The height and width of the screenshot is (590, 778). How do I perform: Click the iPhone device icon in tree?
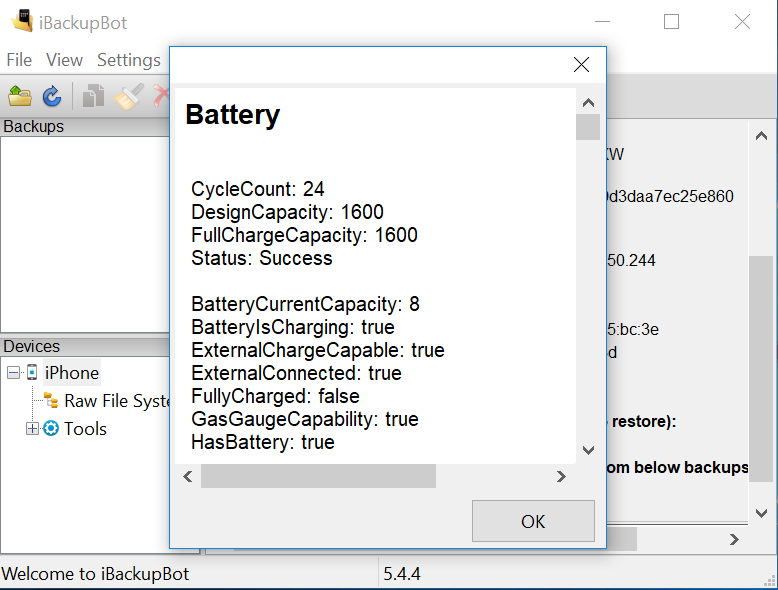click(32, 372)
